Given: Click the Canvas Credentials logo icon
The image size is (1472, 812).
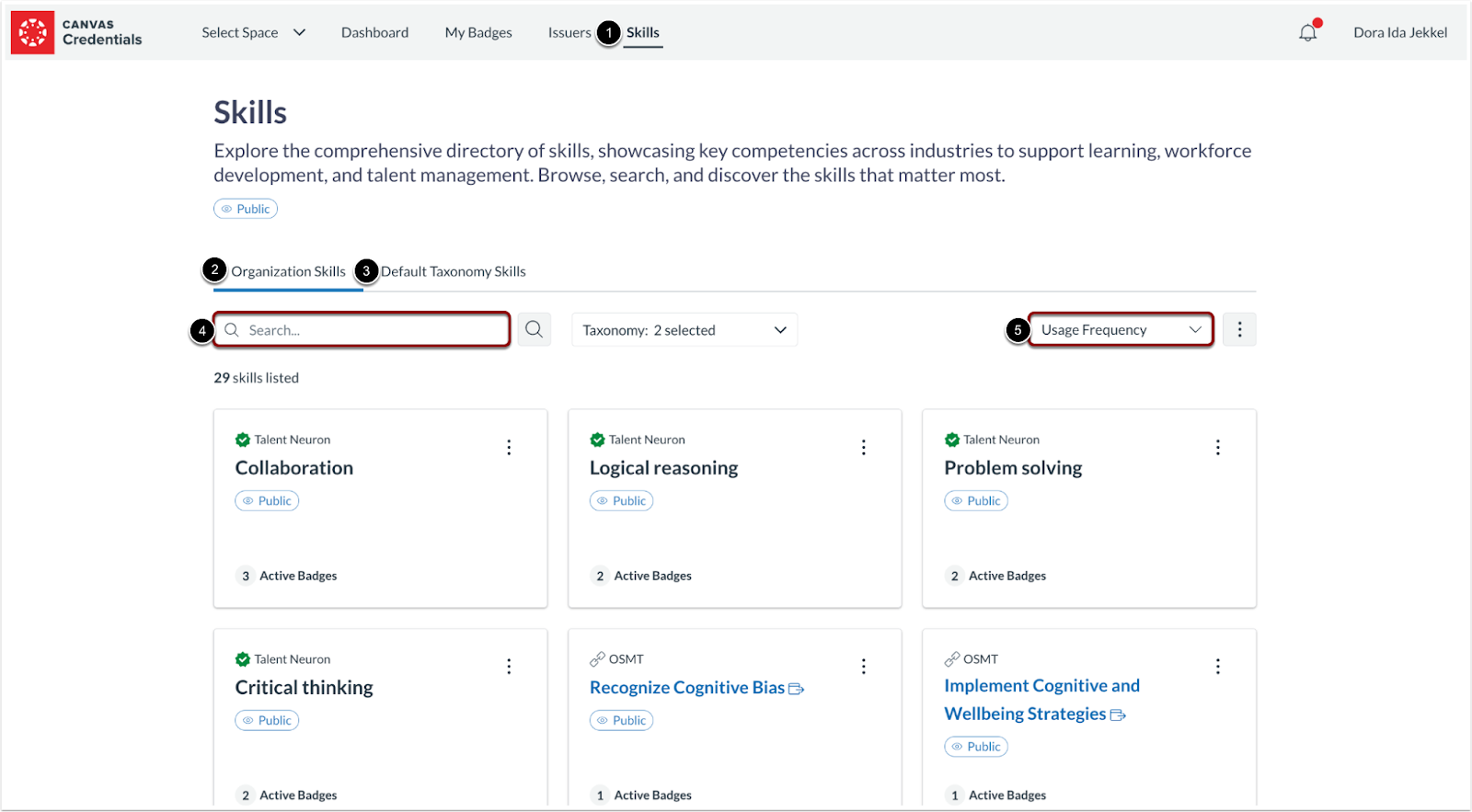Looking at the screenshot, I should tap(33, 33).
